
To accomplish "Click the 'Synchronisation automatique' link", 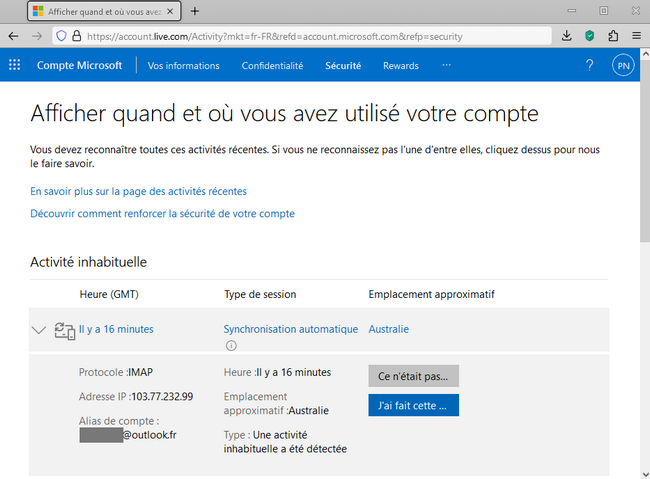I will click(291, 329).
